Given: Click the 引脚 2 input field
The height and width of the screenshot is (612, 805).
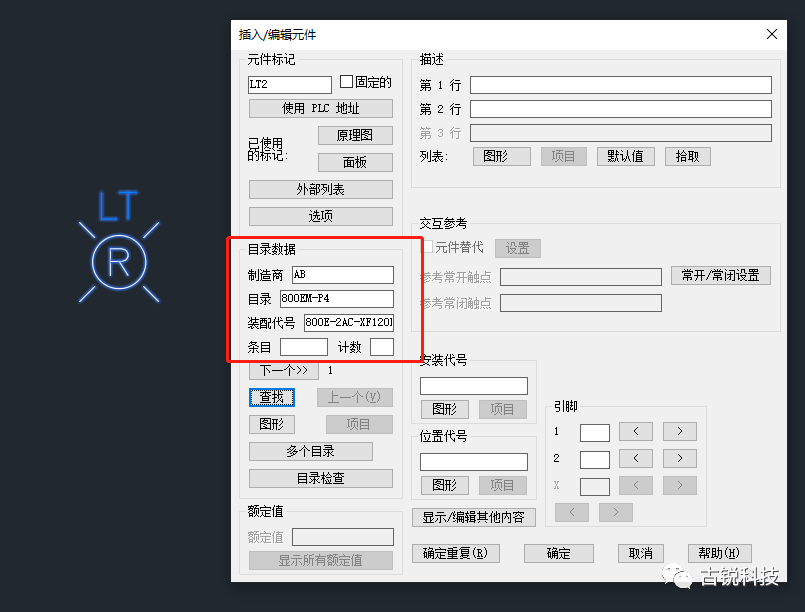Looking at the screenshot, I should click(x=595, y=460).
